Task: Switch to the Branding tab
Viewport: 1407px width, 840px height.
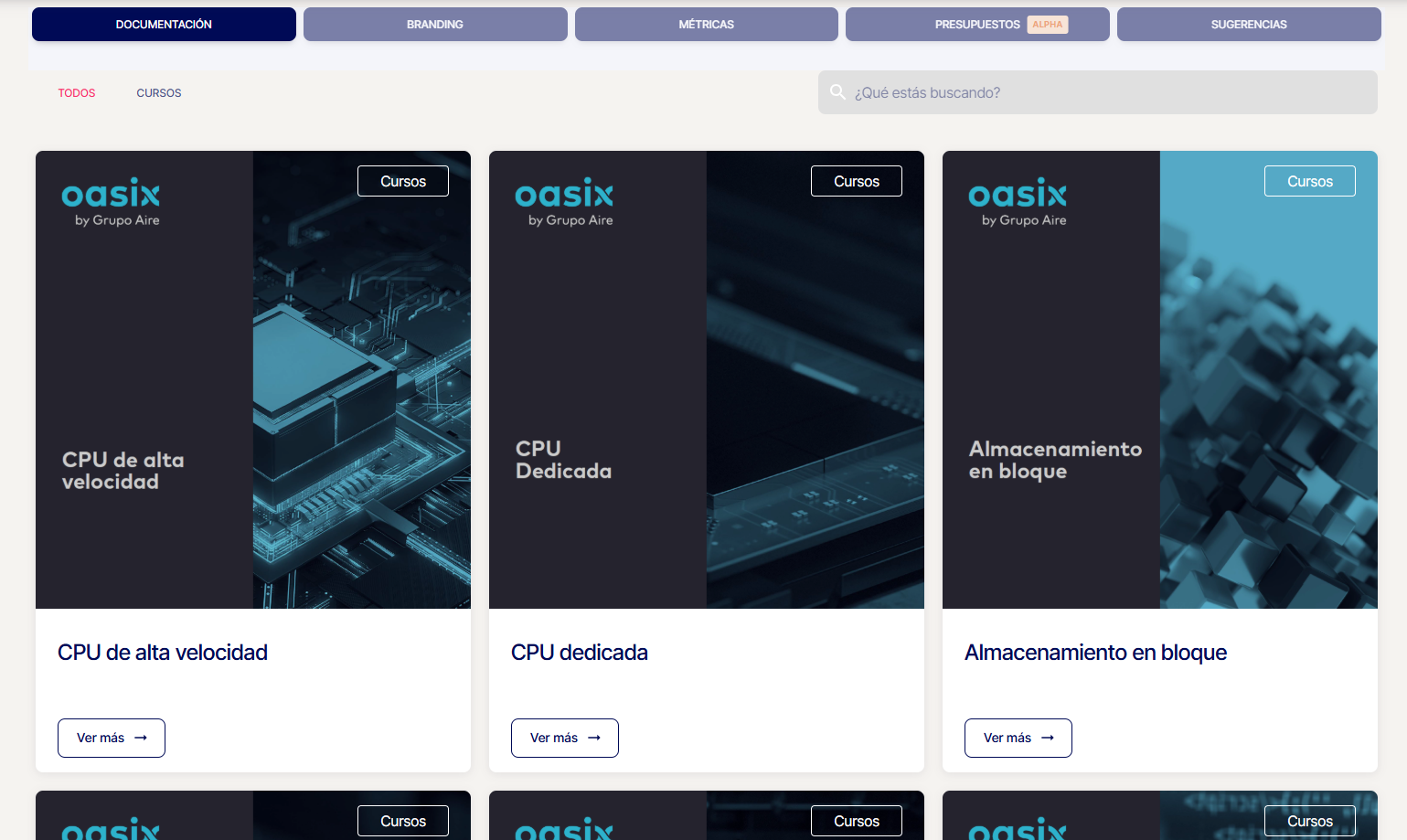Action: coord(435,25)
